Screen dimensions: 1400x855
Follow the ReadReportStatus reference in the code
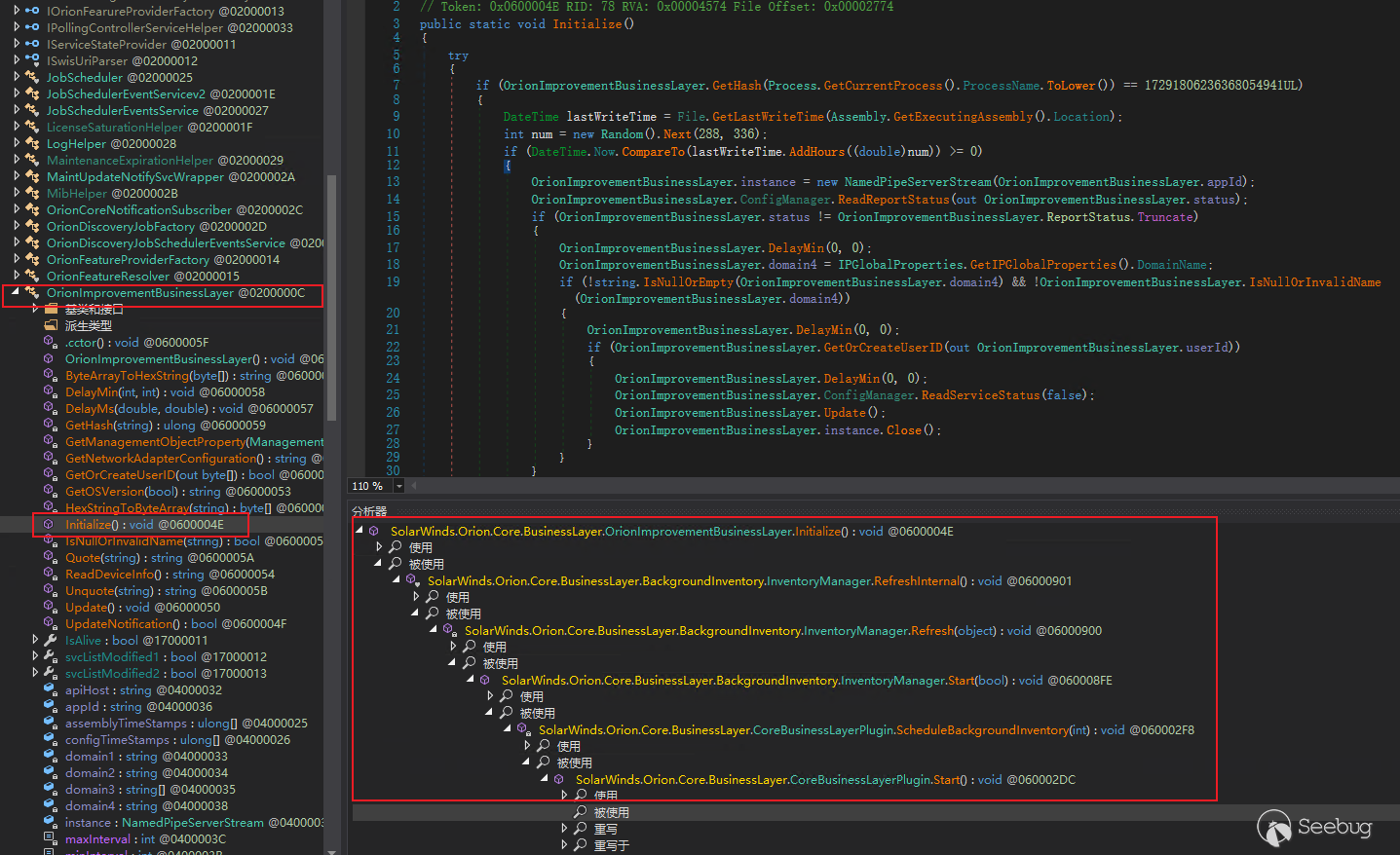pos(892,200)
